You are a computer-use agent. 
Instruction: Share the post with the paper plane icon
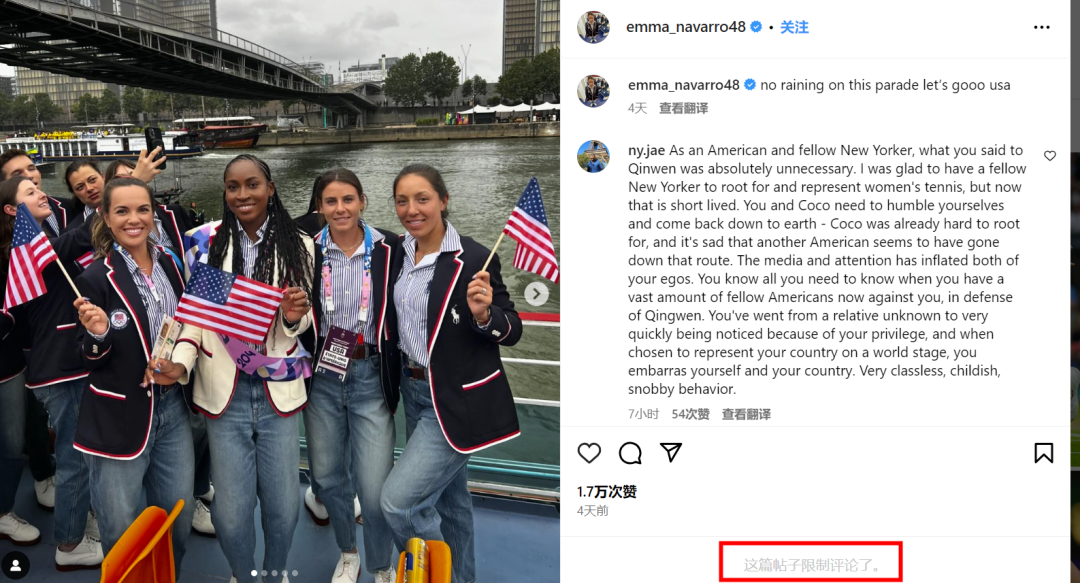point(671,452)
